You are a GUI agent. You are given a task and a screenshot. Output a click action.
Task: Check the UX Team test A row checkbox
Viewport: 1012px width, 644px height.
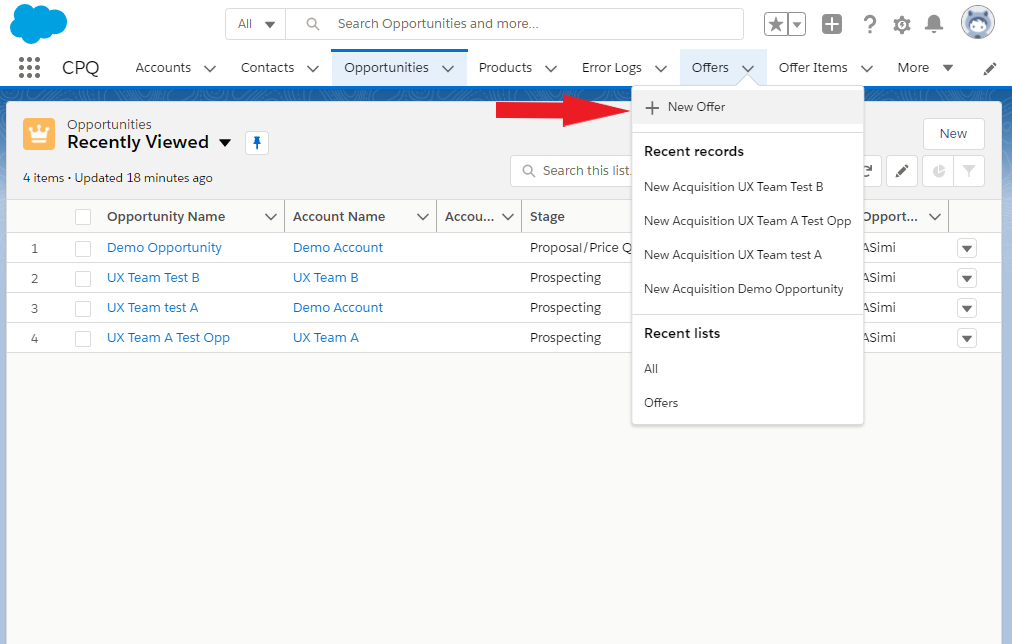click(x=83, y=308)
